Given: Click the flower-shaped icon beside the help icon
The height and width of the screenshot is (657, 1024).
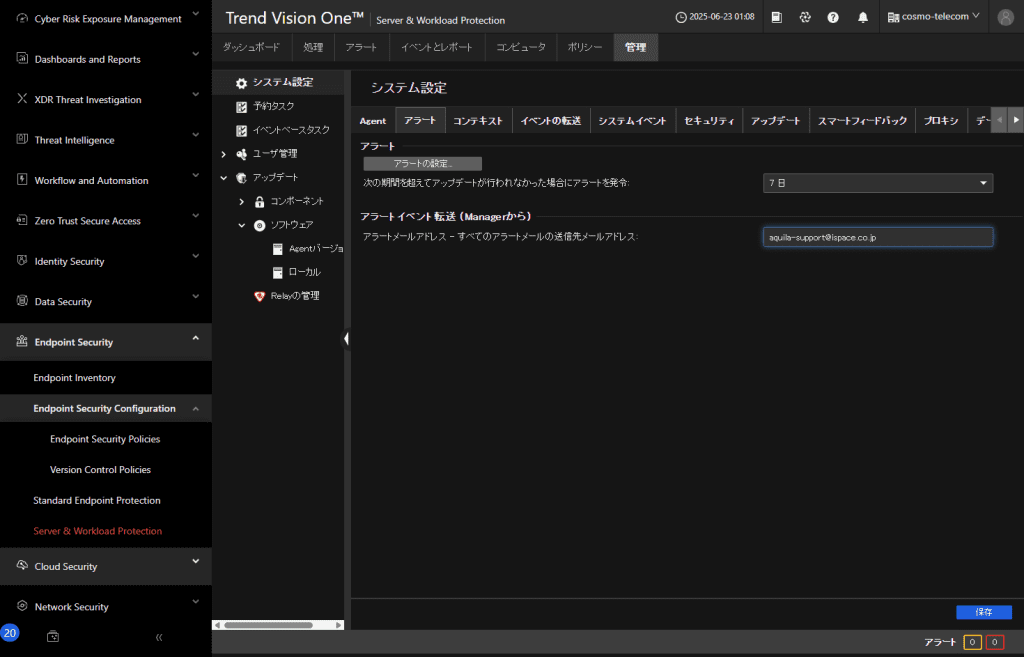Looking at the screenshot, I should tap(805, 17).
